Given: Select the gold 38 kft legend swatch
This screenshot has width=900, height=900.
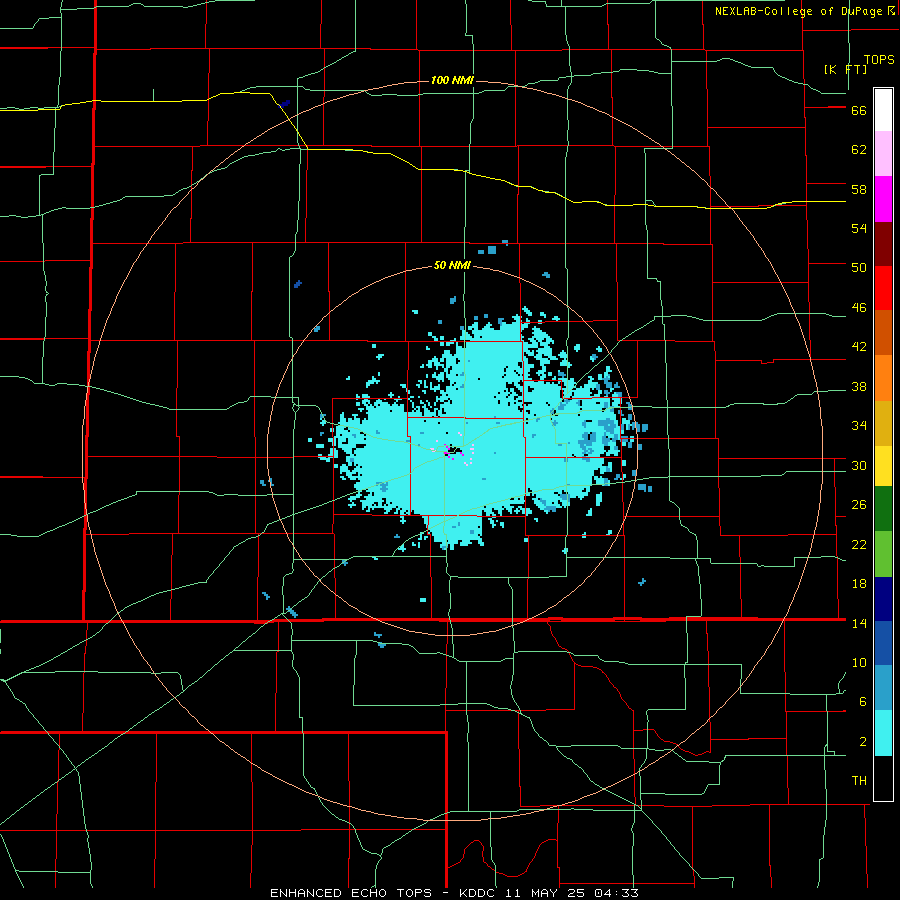Looking at the screenshot, I should [x=883, y=422].
